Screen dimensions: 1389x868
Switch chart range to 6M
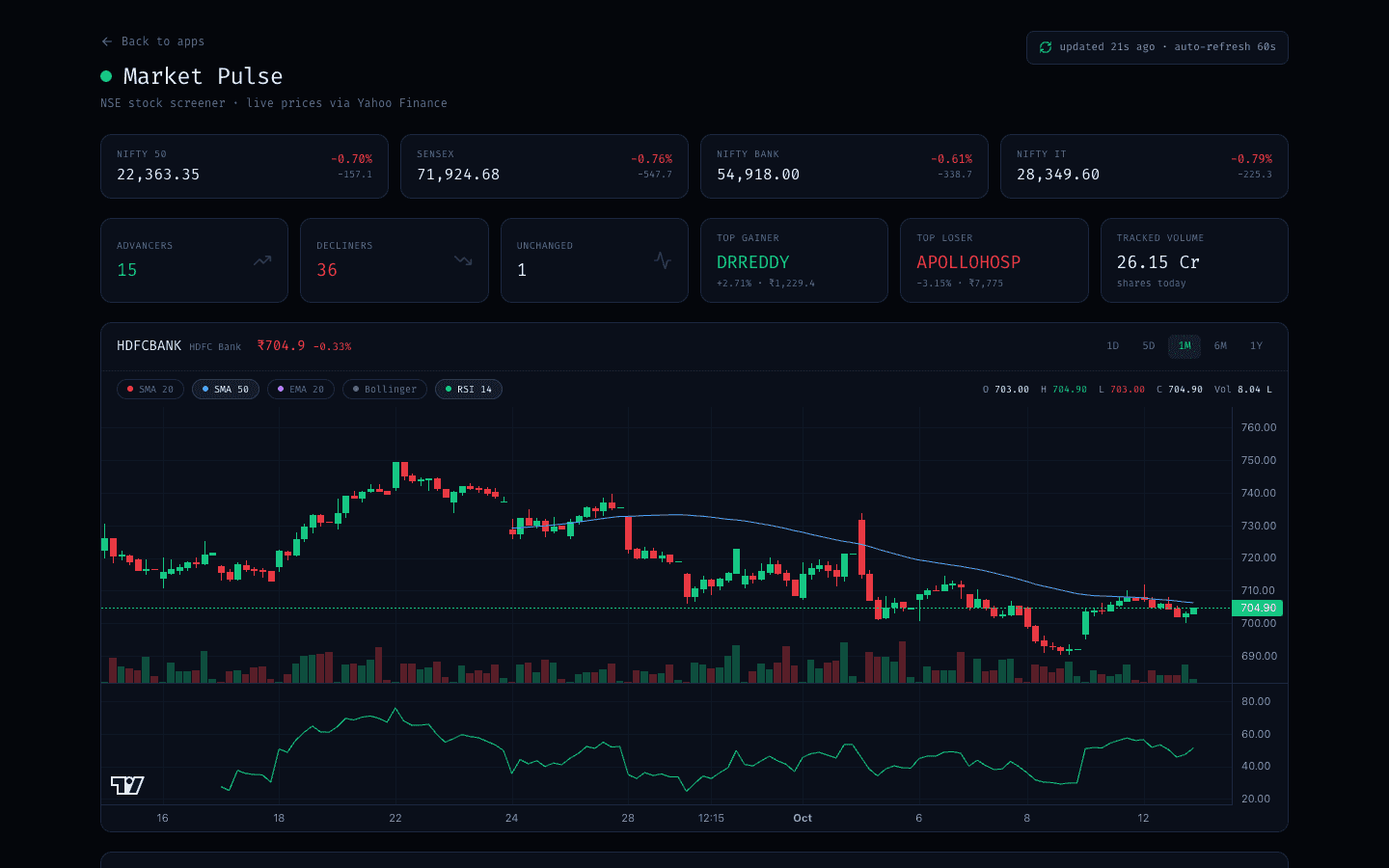[1220, 346]
